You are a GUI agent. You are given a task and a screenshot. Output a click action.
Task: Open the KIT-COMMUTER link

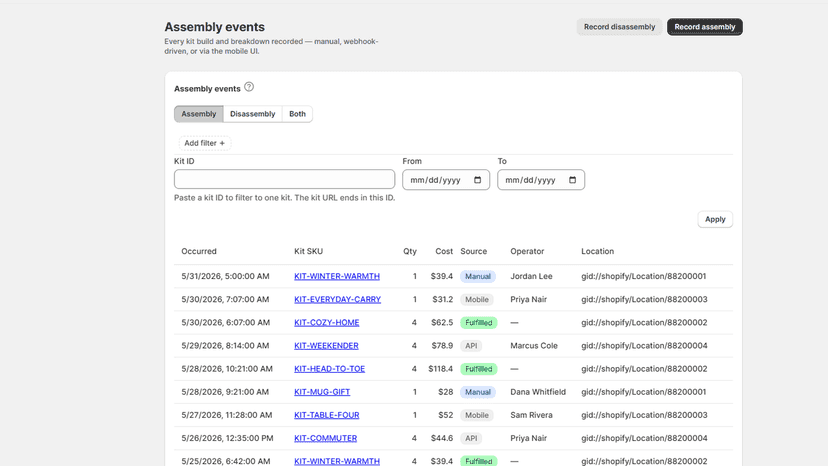325,439
